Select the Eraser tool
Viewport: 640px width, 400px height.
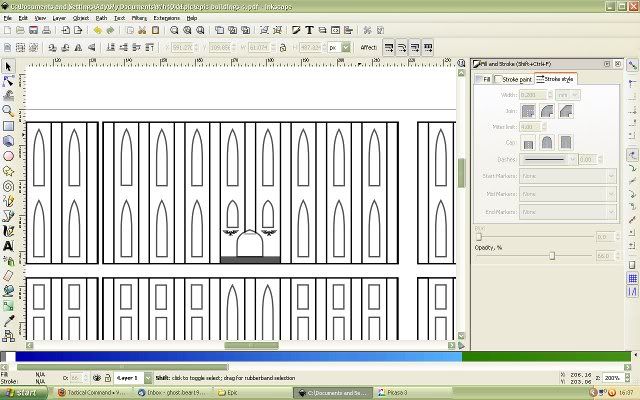8,276
